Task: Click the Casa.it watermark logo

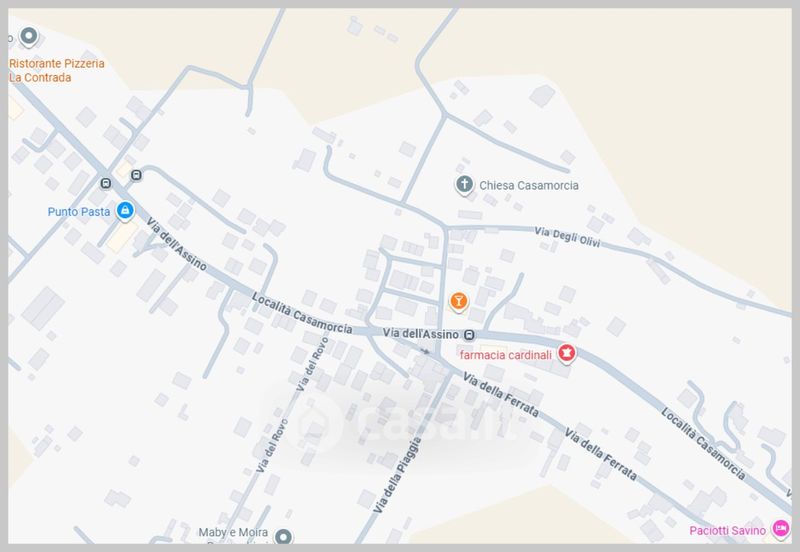Action: [403, 421]
